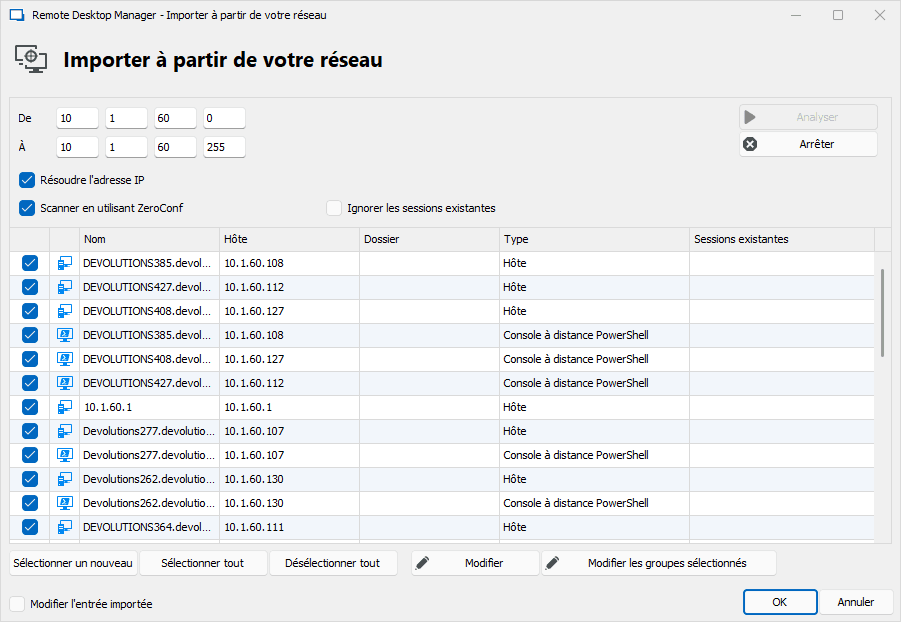Click the network scan icon beside the title

pos(31,59)
